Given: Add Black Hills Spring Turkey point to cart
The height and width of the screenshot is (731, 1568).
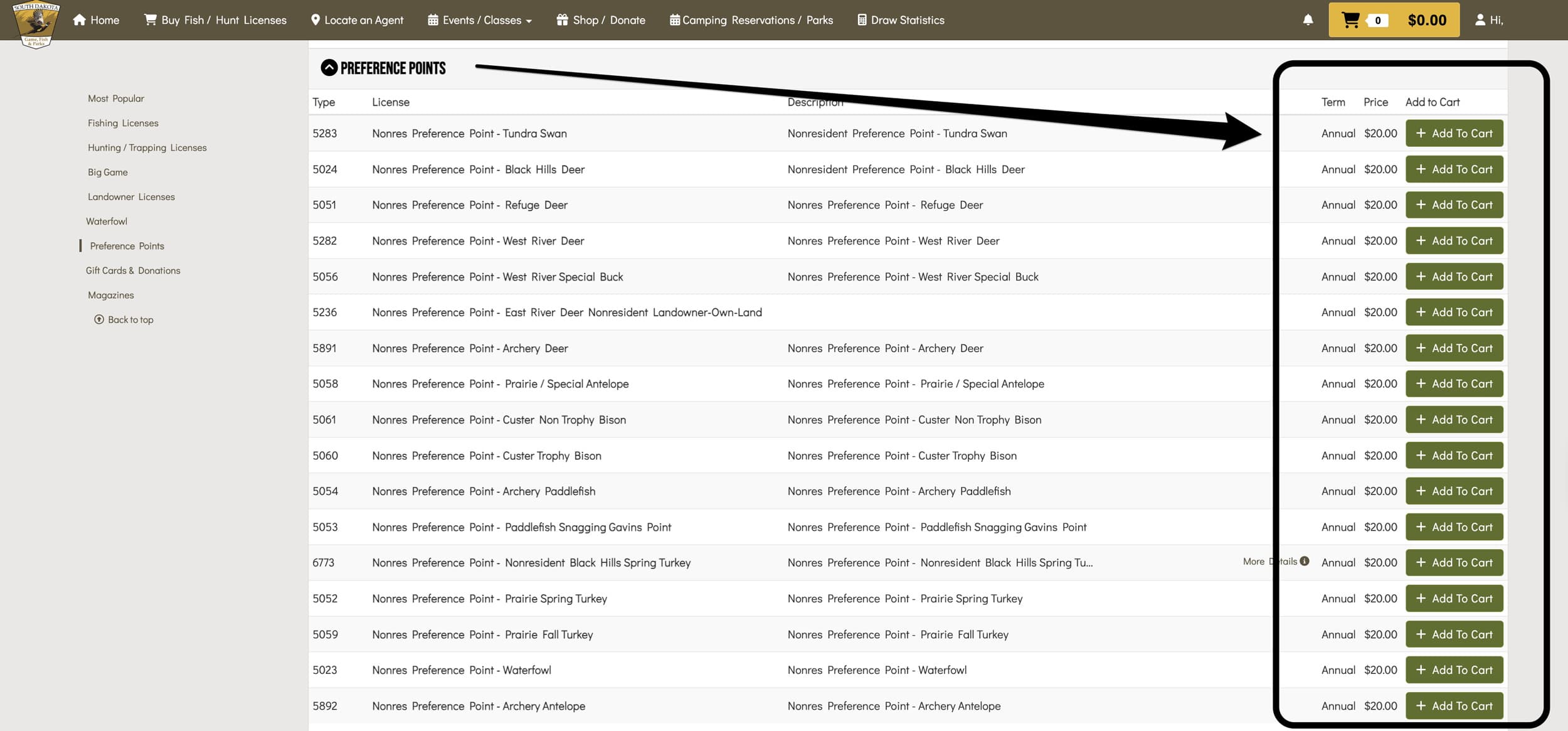Looking at the screenshot, I should [x=1454, y=562].
